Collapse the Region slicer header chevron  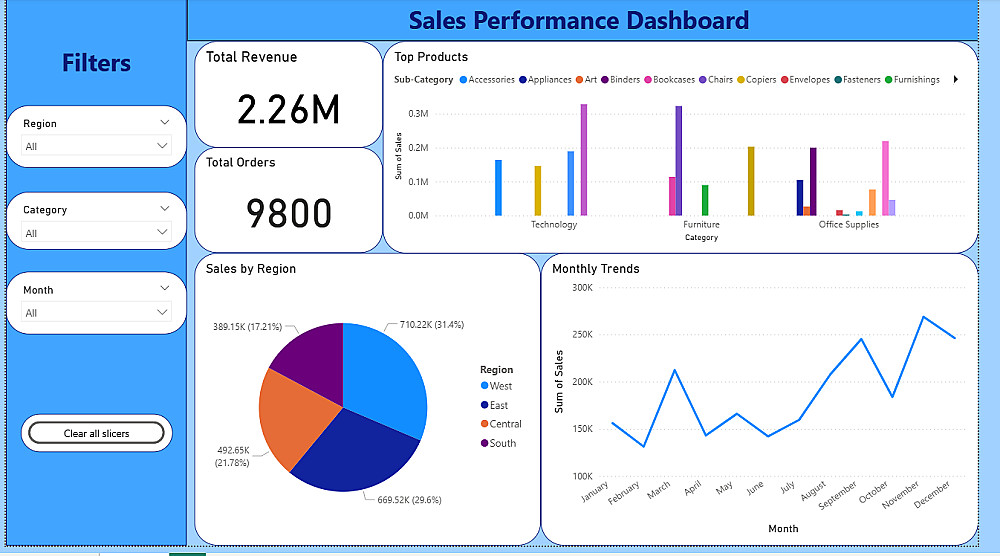click(165, 122)
